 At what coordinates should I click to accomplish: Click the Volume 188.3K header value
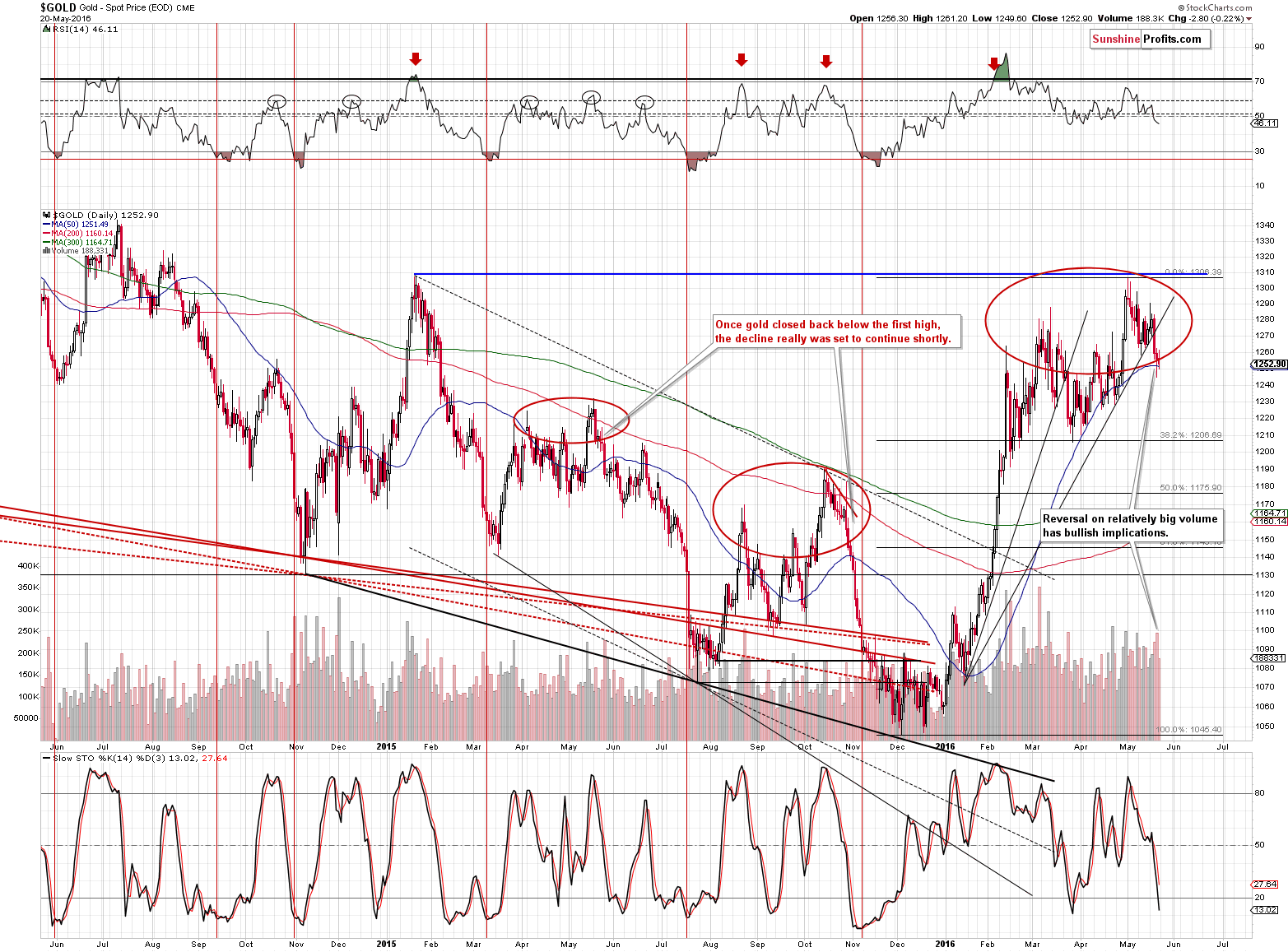(x=1131, y=19)
